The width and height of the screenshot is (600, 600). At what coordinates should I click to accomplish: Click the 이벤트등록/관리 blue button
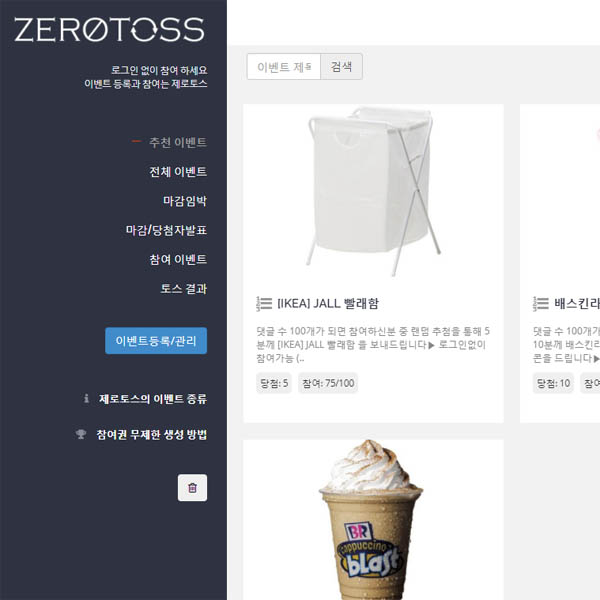click(156, 341)
